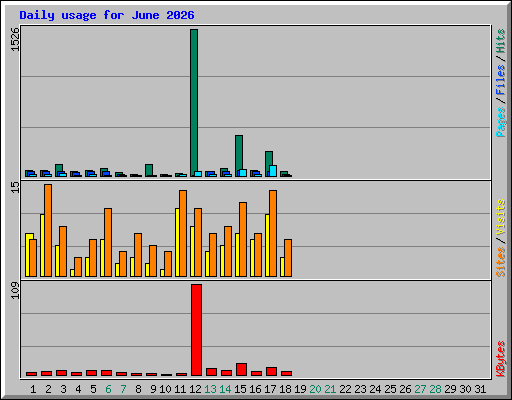Click green weekend day label 14

tap(225, 389)
